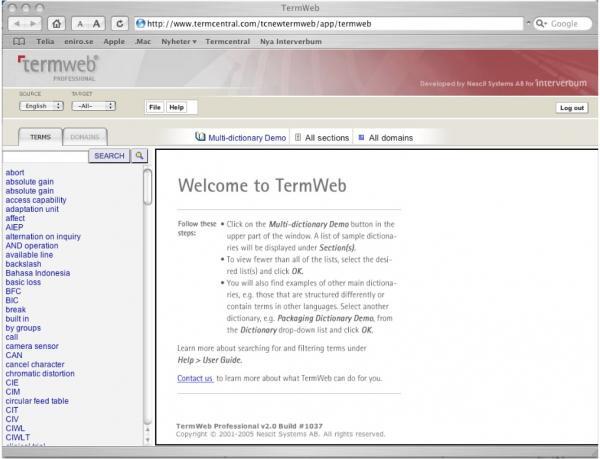Open the Termcentral bookmark
This screenshot has height=459, width=600.
coord(228,41)
